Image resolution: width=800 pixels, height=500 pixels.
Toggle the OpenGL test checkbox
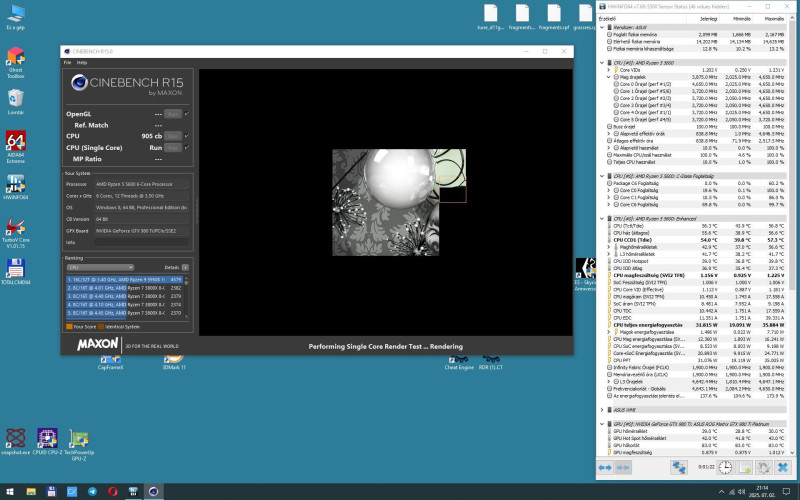[x=187, y=114]
